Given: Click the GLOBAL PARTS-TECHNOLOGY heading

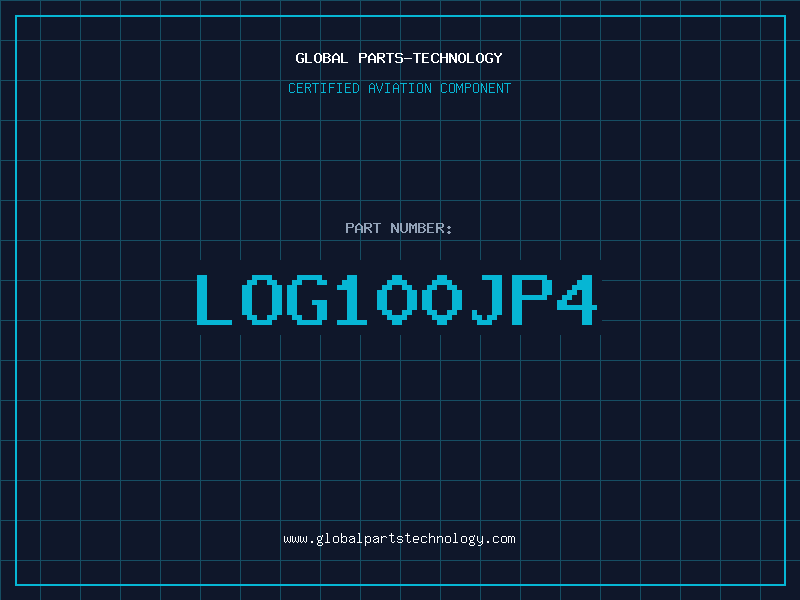Looking at the screenshot, I should tap(399, 58).
